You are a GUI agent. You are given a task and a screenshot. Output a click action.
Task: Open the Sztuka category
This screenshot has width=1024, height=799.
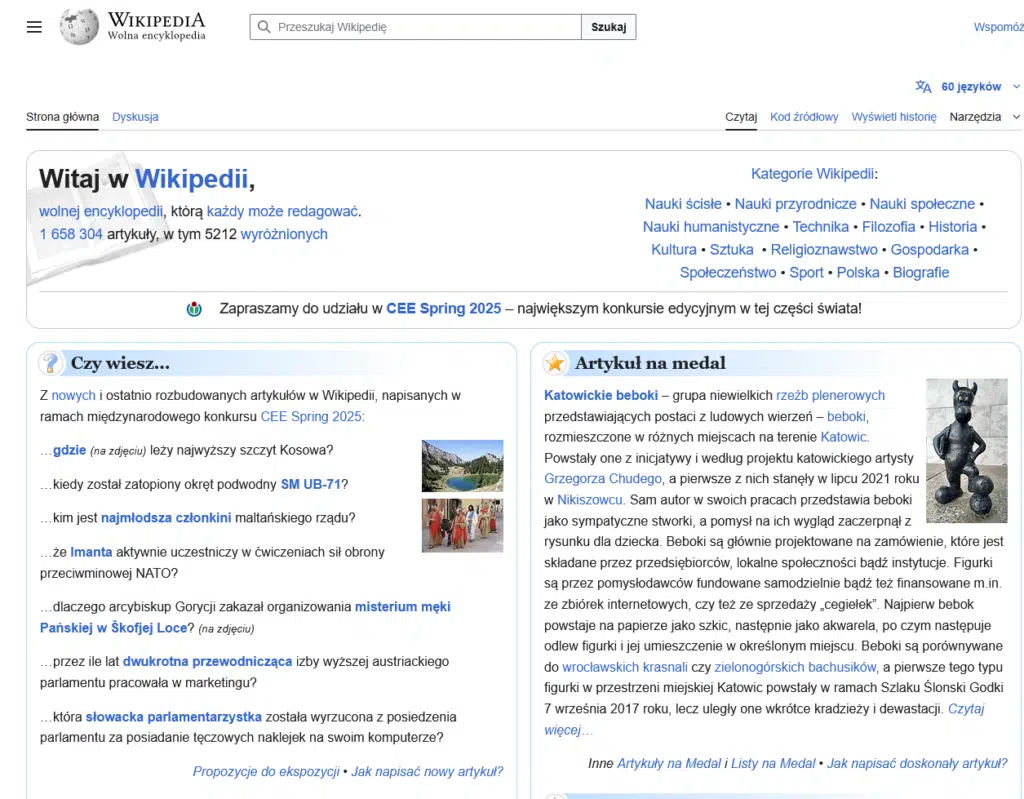[731, 250]
